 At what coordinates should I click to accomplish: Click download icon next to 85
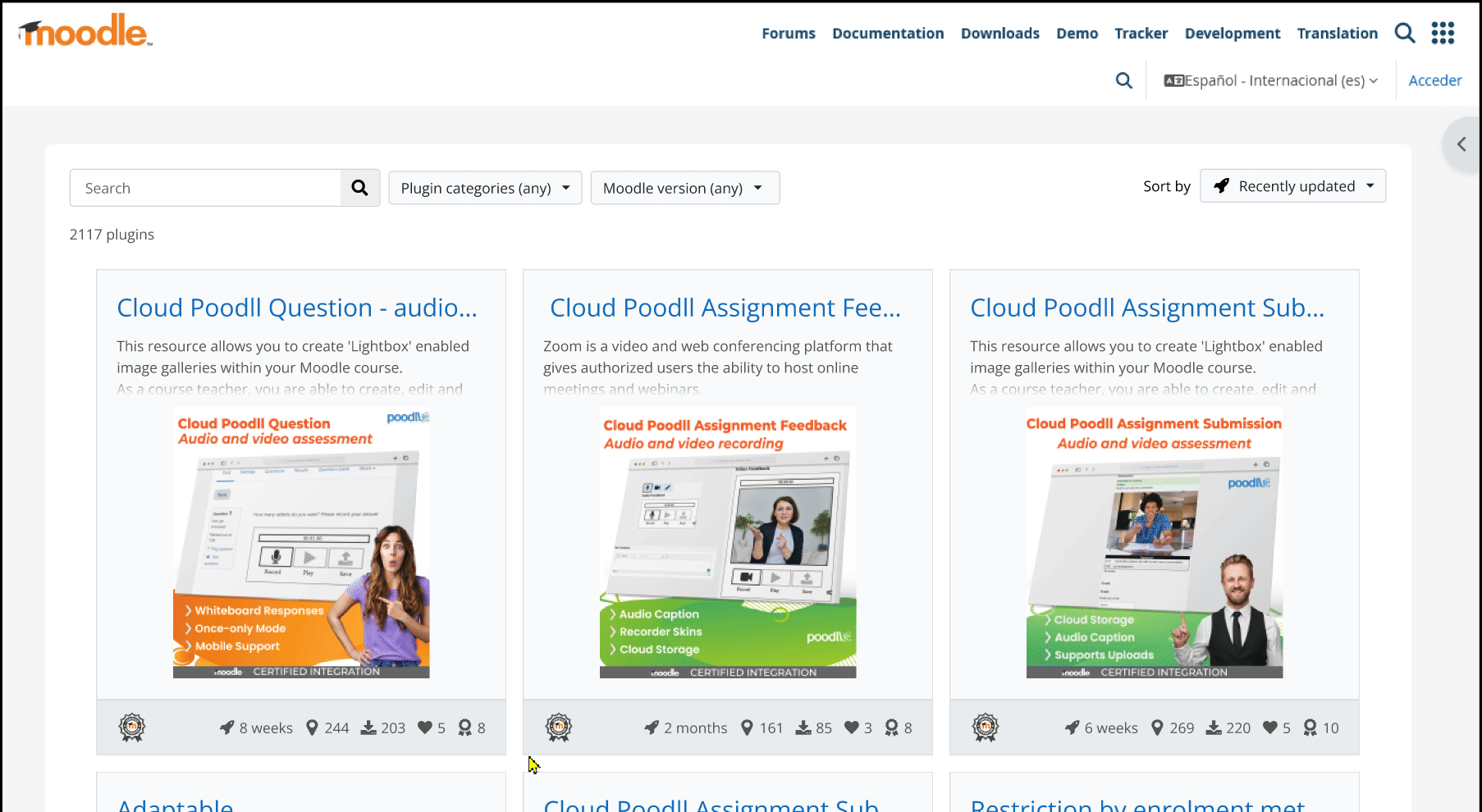tap(803, 728)
